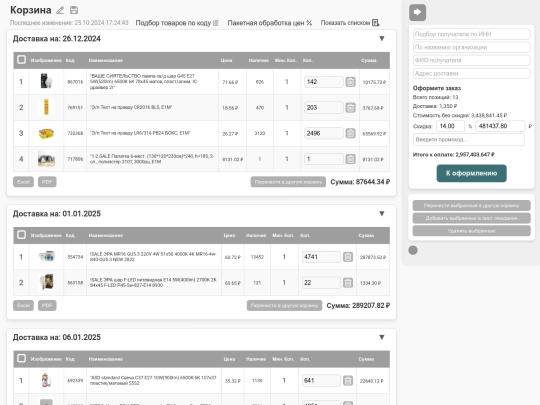
Task: Click the Введите промокод field
Action: [x=469, y=139]
